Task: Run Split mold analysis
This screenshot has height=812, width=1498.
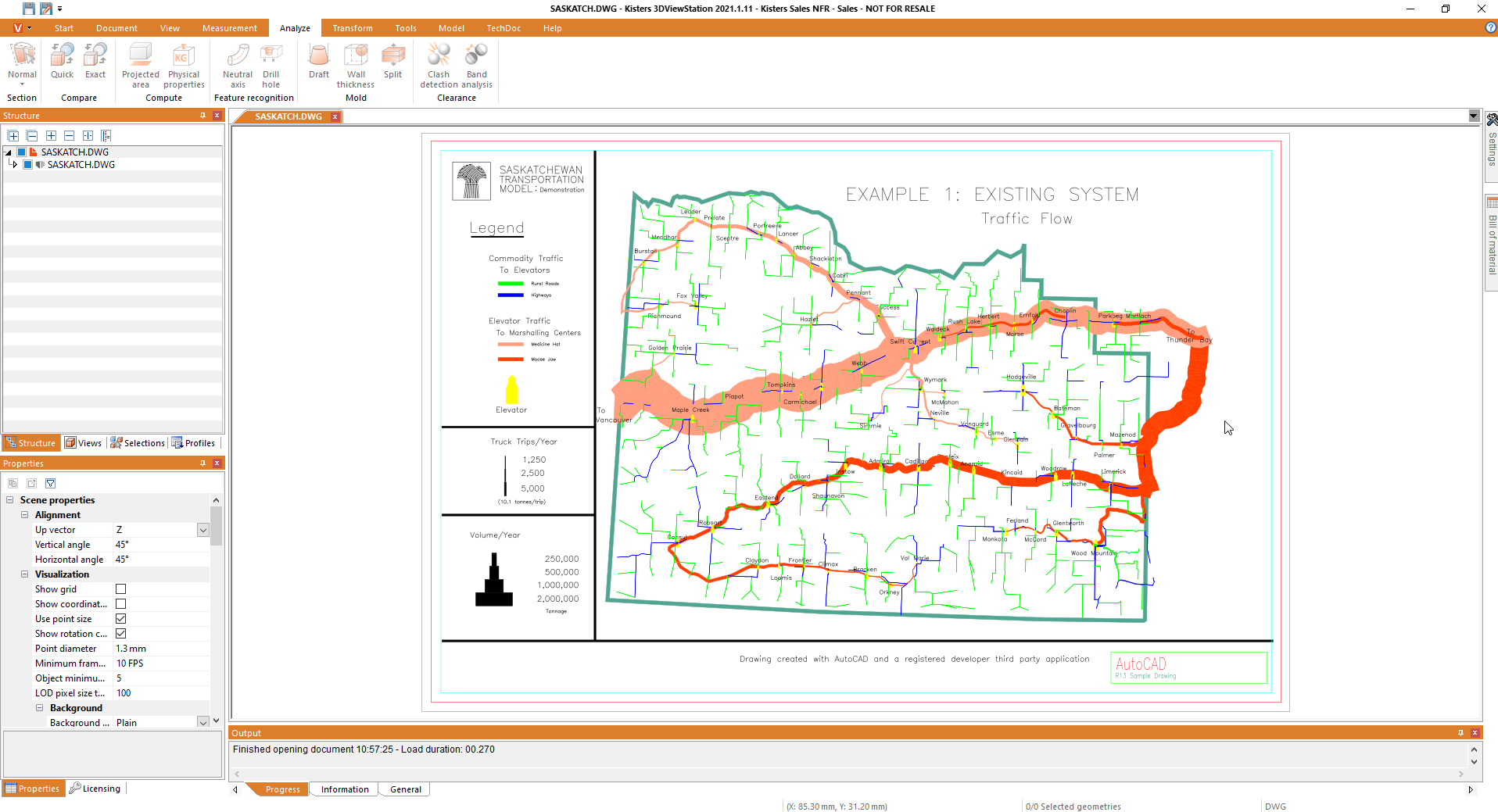Action: pos(393,62)
